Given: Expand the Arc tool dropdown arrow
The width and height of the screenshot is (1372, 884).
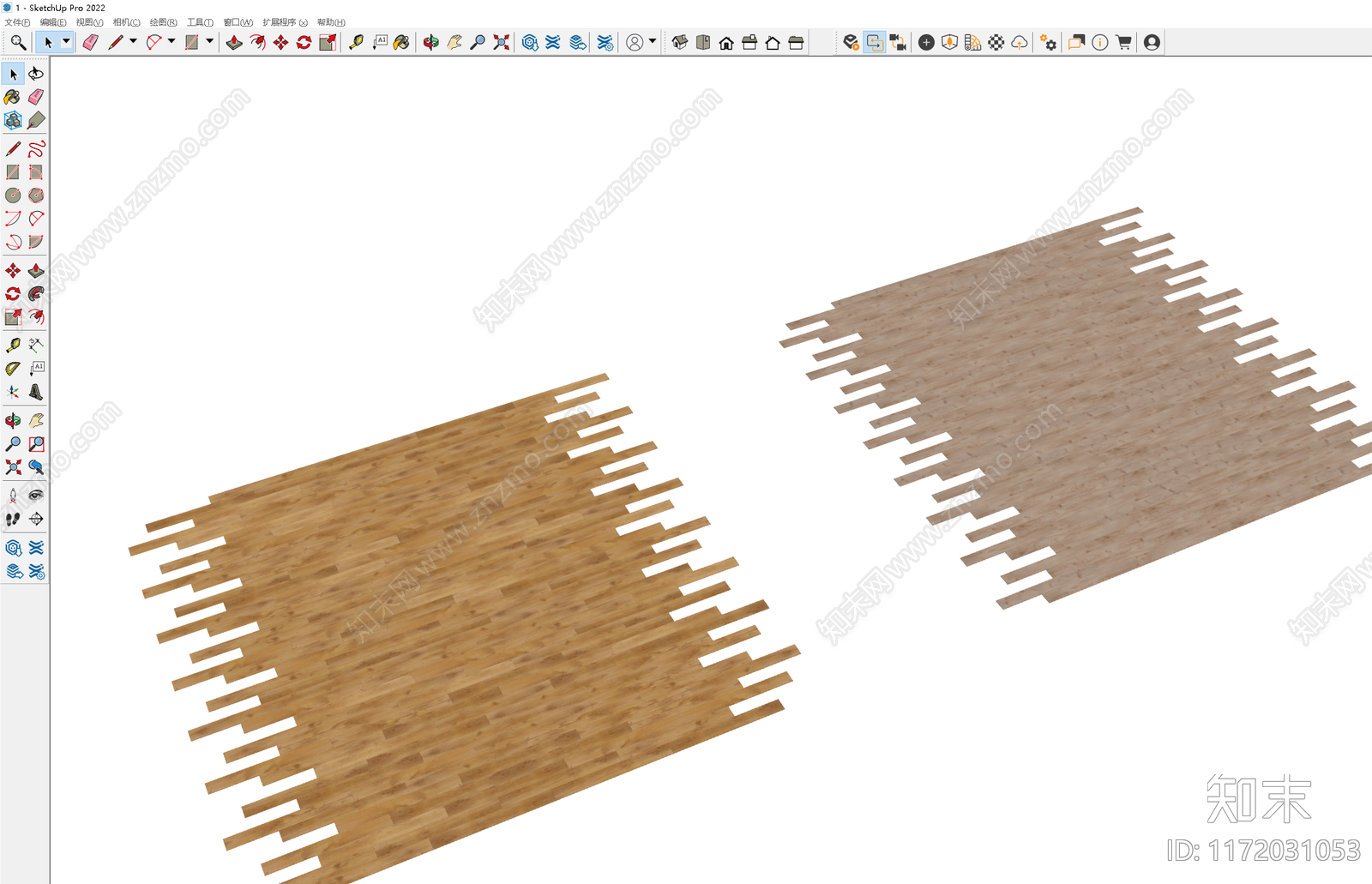Looking at the screenshot, I should (x=171, y=41).
